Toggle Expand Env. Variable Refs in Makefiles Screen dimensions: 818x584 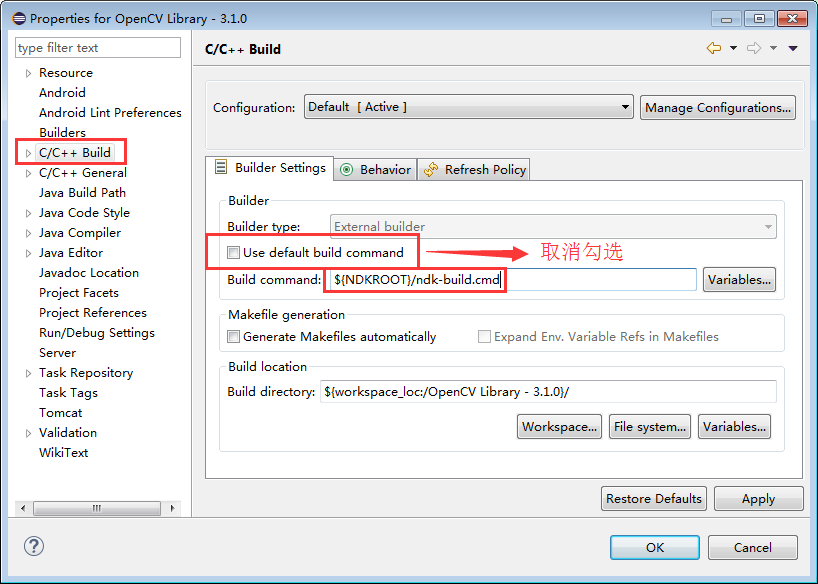pos(484,337)
